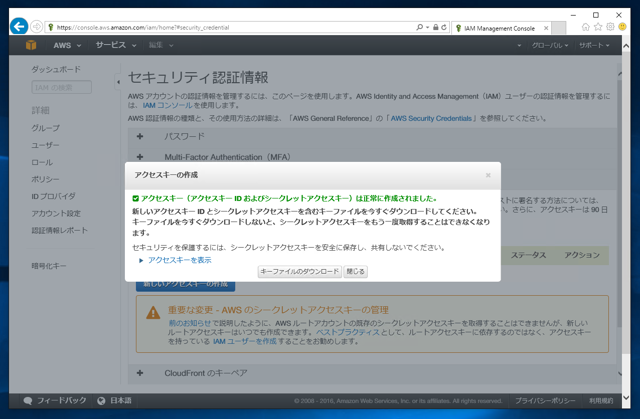Click the lock security icon in address bar
This screenshot has width=640, height=419.
point(436,27)
